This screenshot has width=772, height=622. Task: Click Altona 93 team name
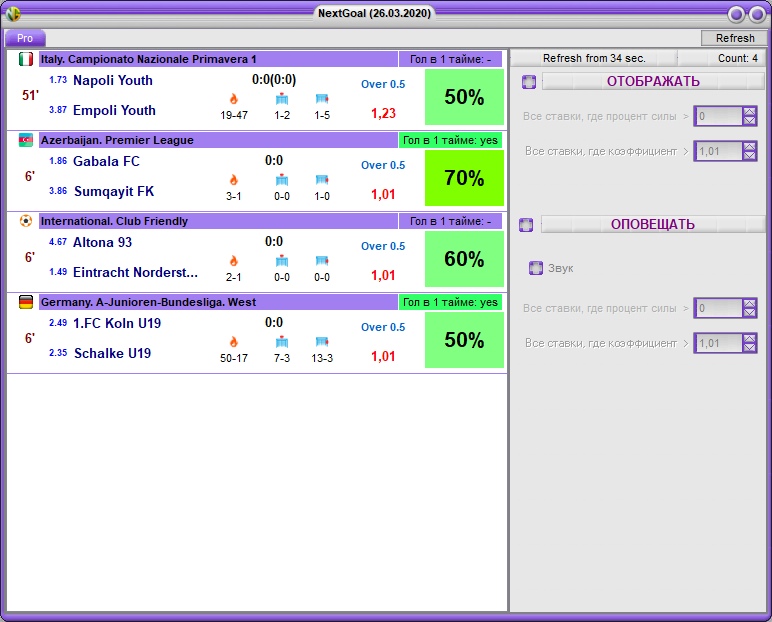click(102, 242)
